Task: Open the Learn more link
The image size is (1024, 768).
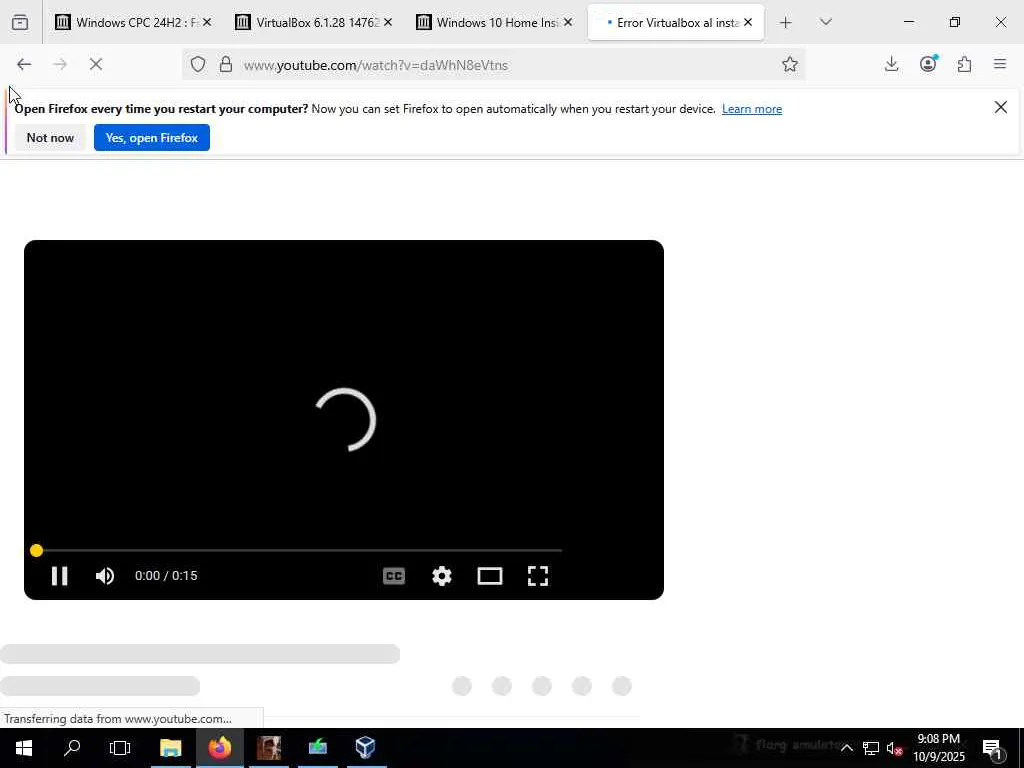Action: point(752,109)
